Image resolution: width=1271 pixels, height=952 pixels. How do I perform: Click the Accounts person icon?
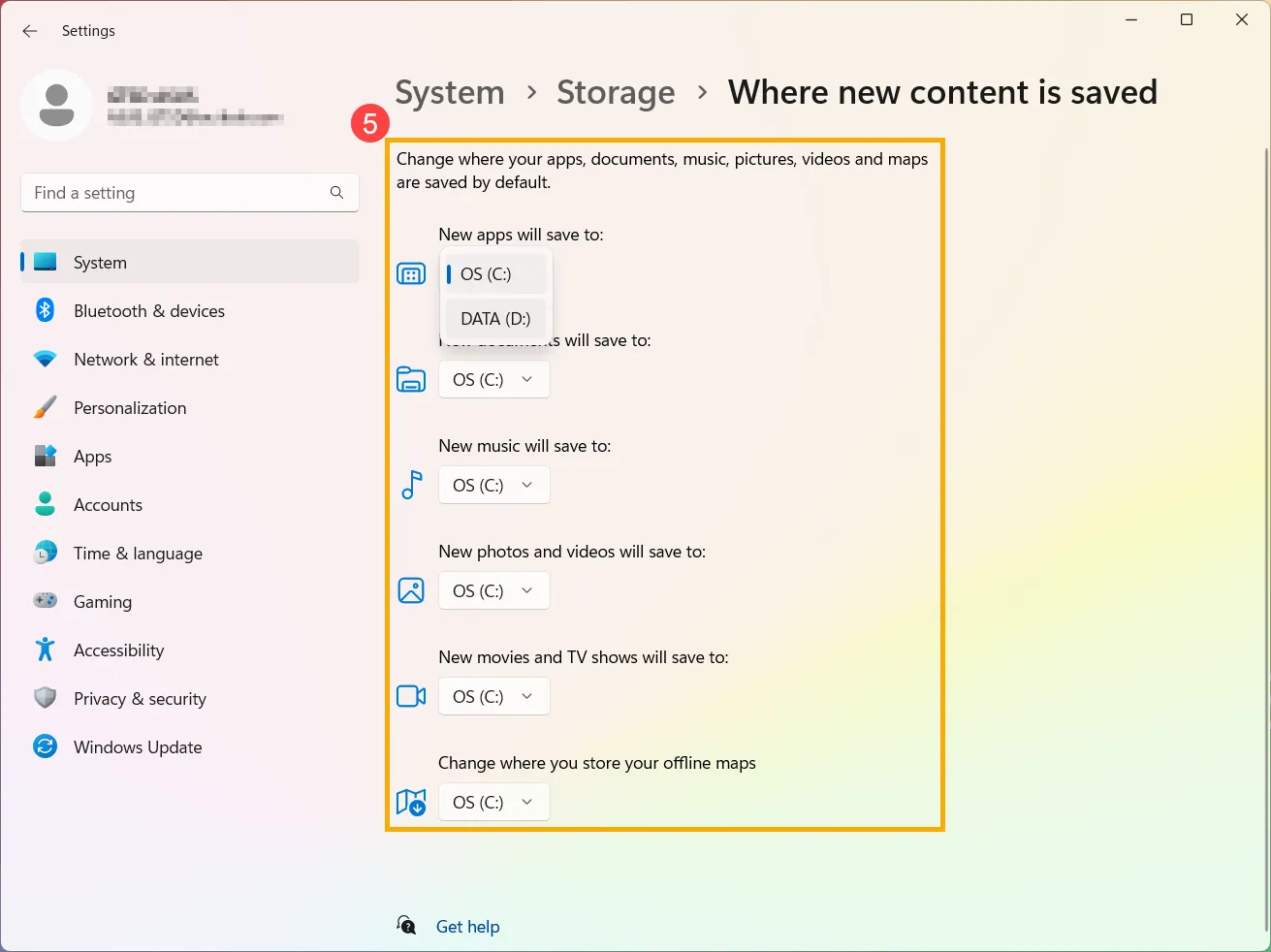coord(46,504)
